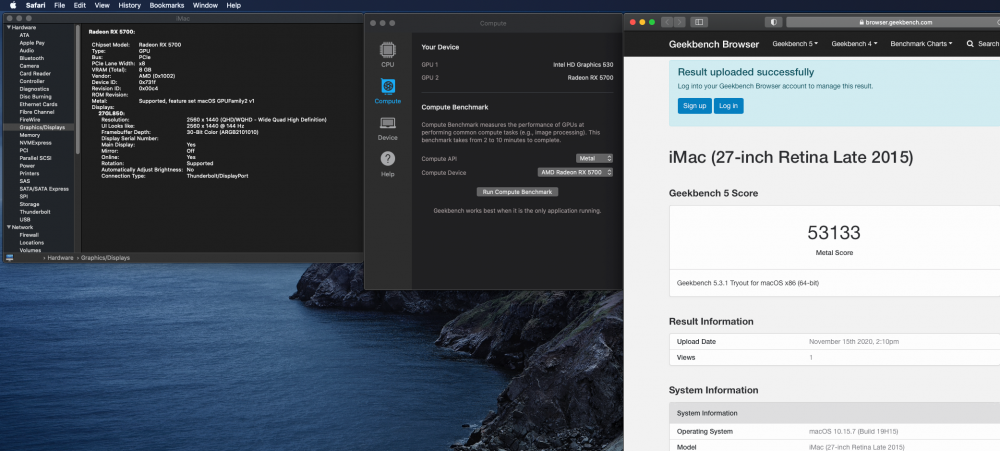Collapse the Hardware tree section
Viewport: 1000px width, 451px height.
point(9,27)
